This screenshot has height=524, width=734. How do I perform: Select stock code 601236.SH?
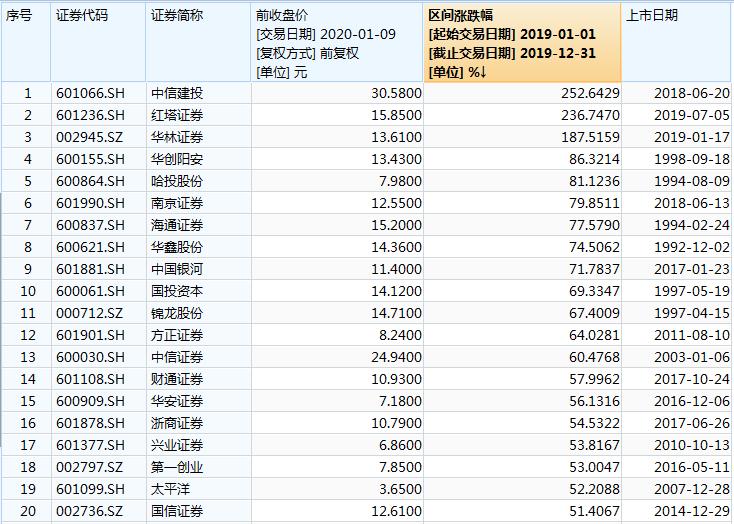(91, 115)
